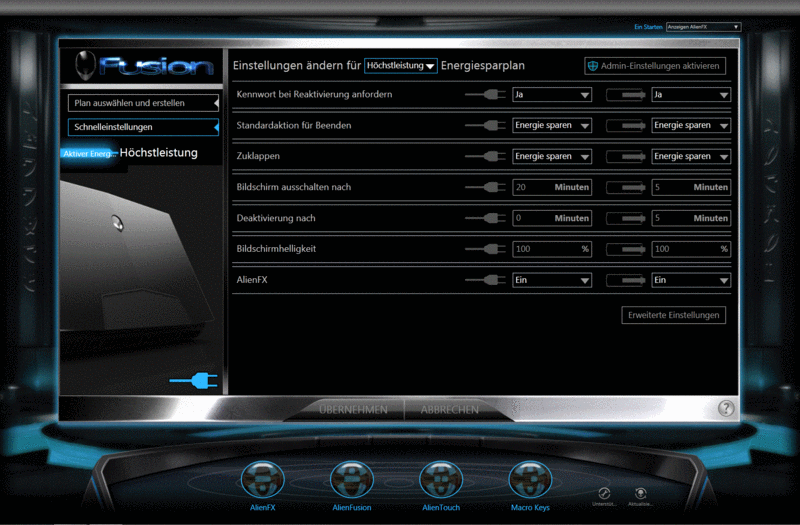Click the AC plug icon in the Kennwort row
Image resolution: width=800 pixels, height=525 pixels.
(x=485, y=94)
